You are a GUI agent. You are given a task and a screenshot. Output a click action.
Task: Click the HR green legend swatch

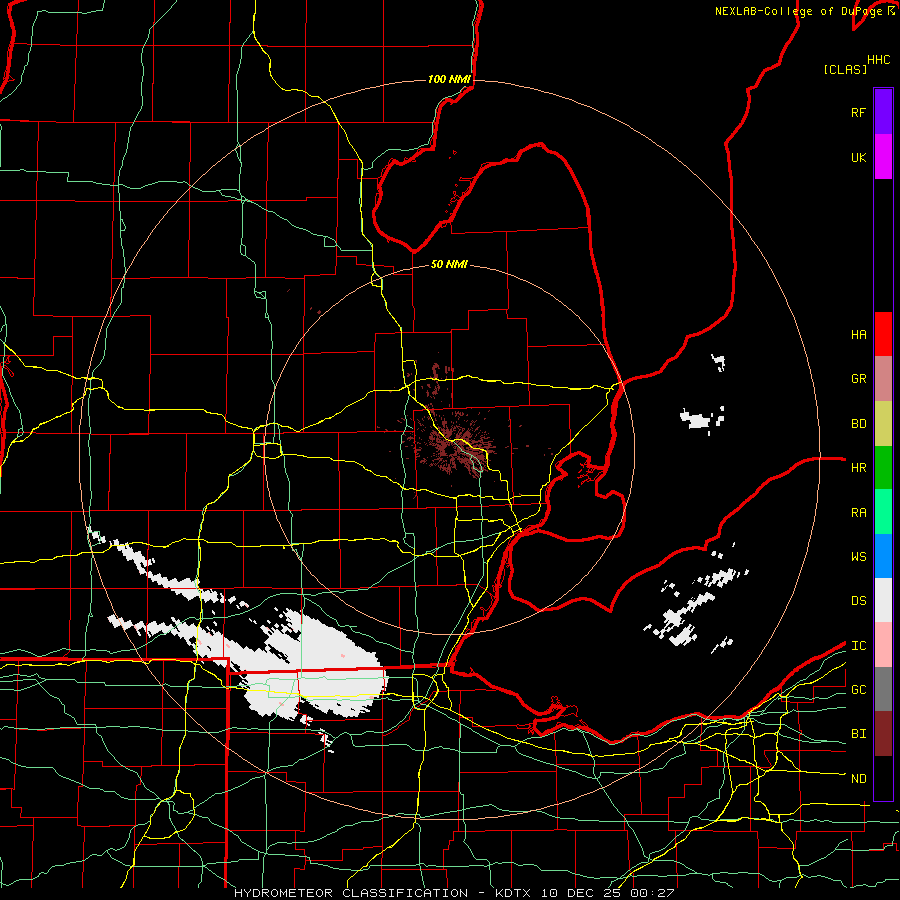(x=883, y=468)
